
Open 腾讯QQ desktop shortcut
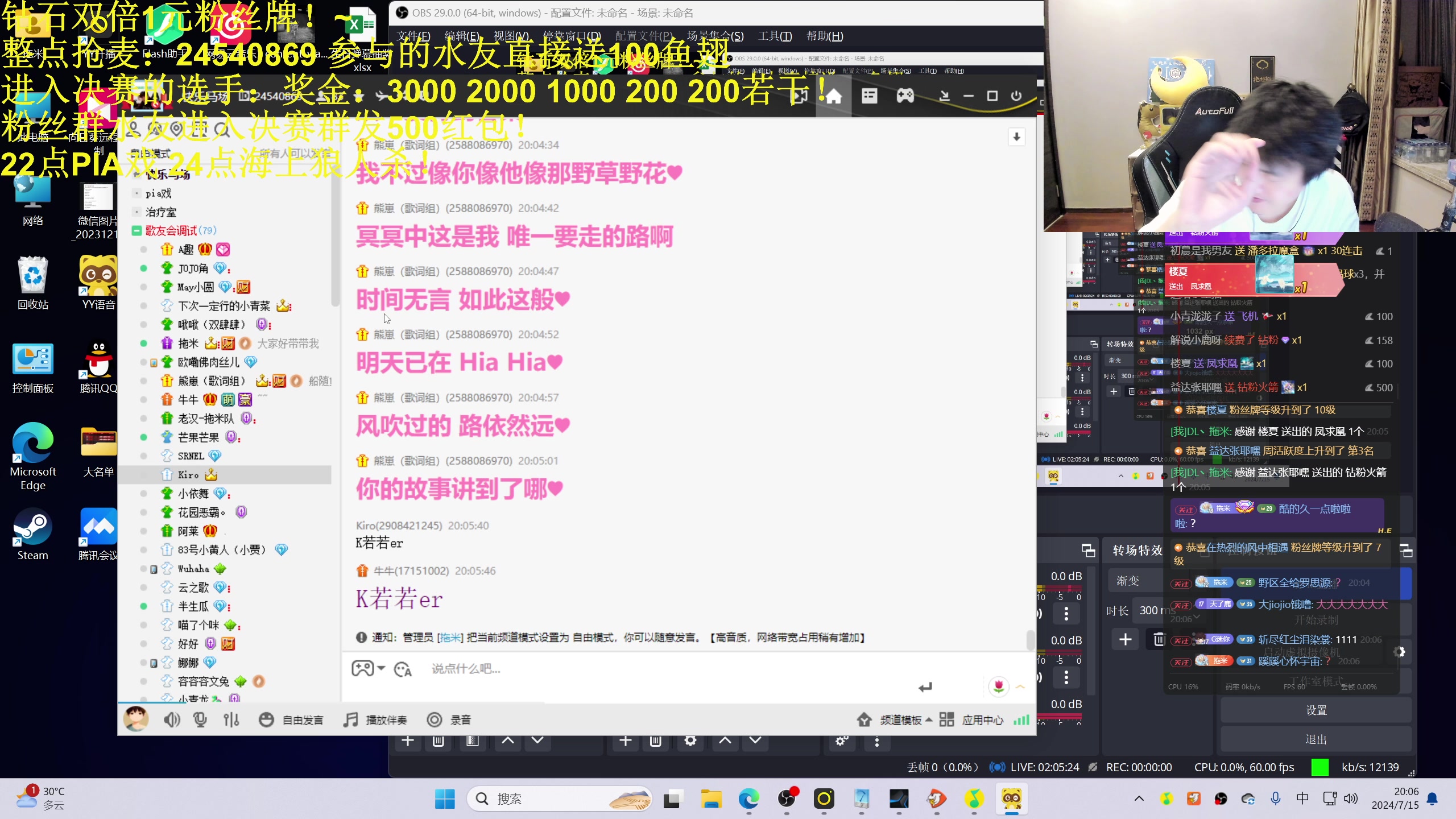[98, 367]
